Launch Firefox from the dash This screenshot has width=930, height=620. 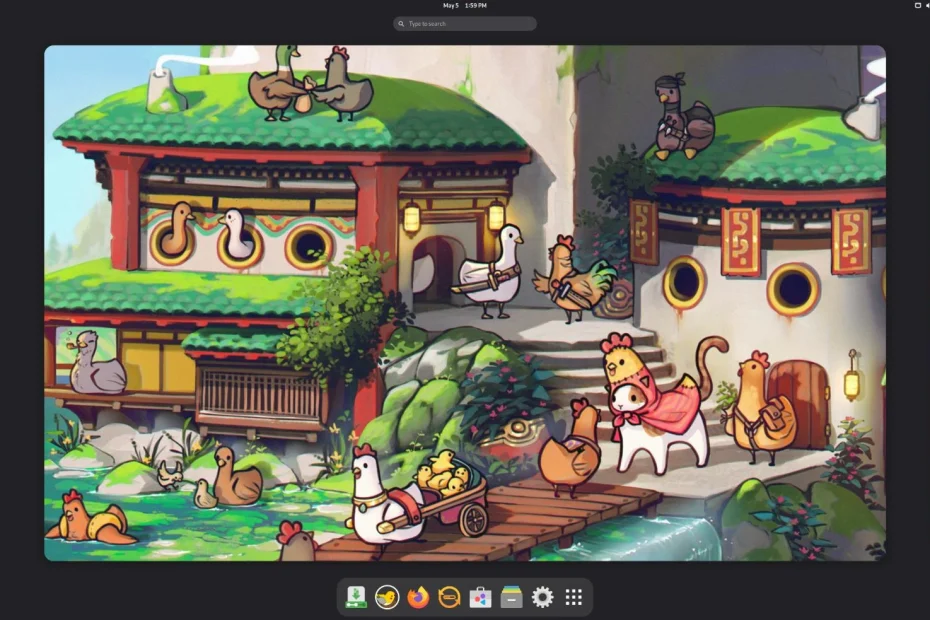coord(418,597)
